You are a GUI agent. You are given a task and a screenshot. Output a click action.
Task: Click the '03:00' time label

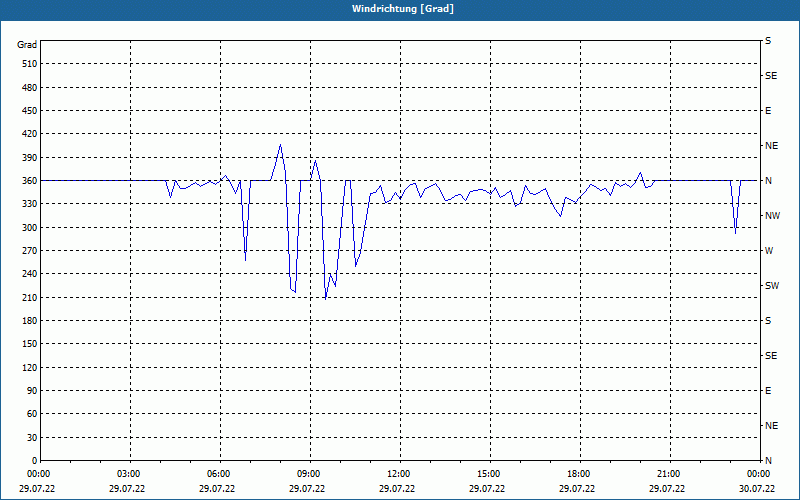128,474
